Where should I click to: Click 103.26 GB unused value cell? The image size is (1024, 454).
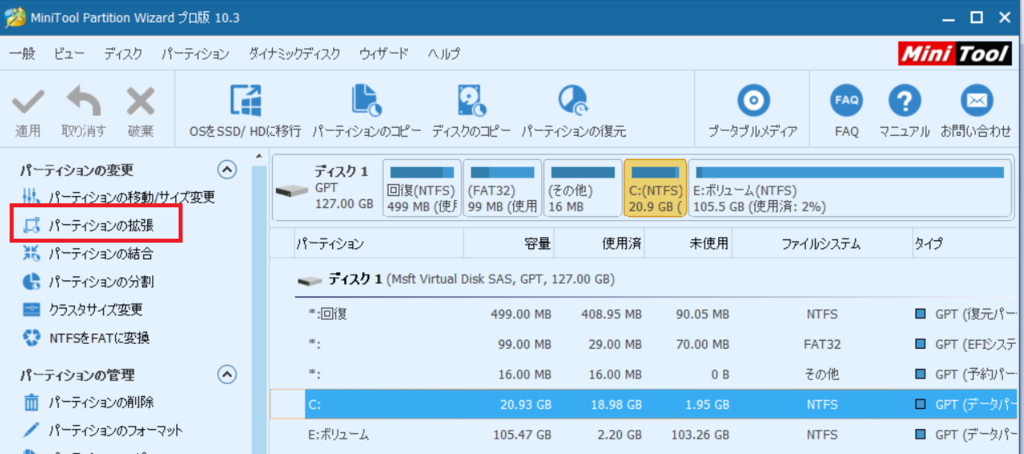tap(700, 434)
